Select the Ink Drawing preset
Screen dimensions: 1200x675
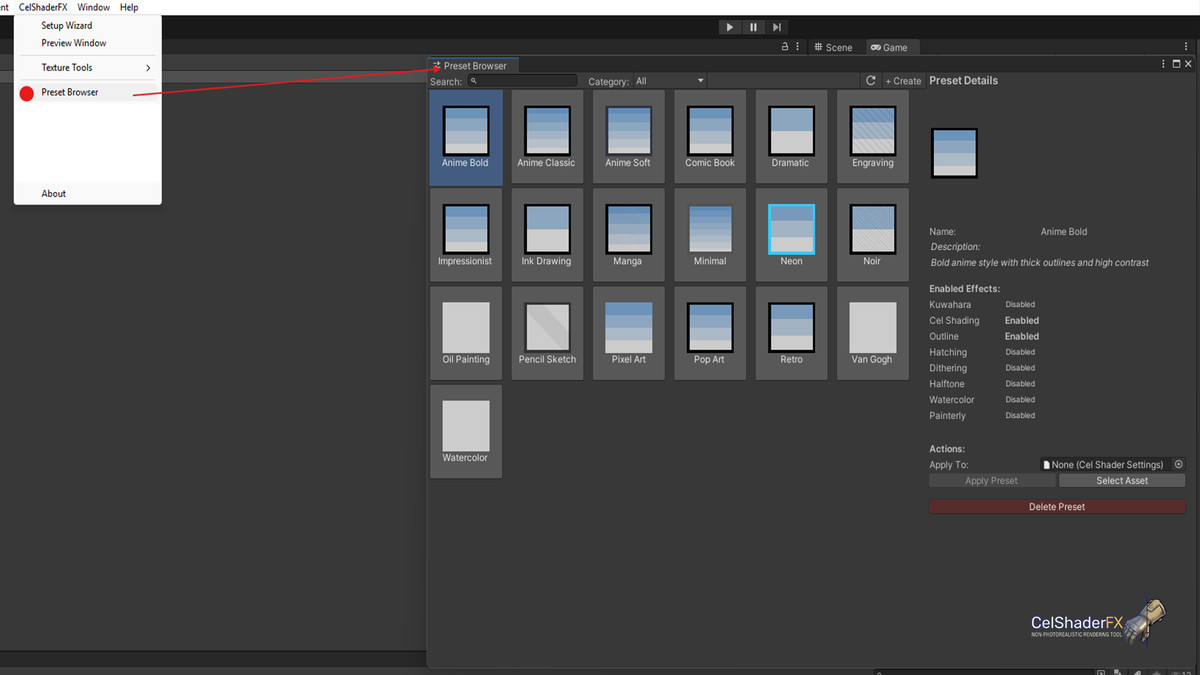[547, 236]
